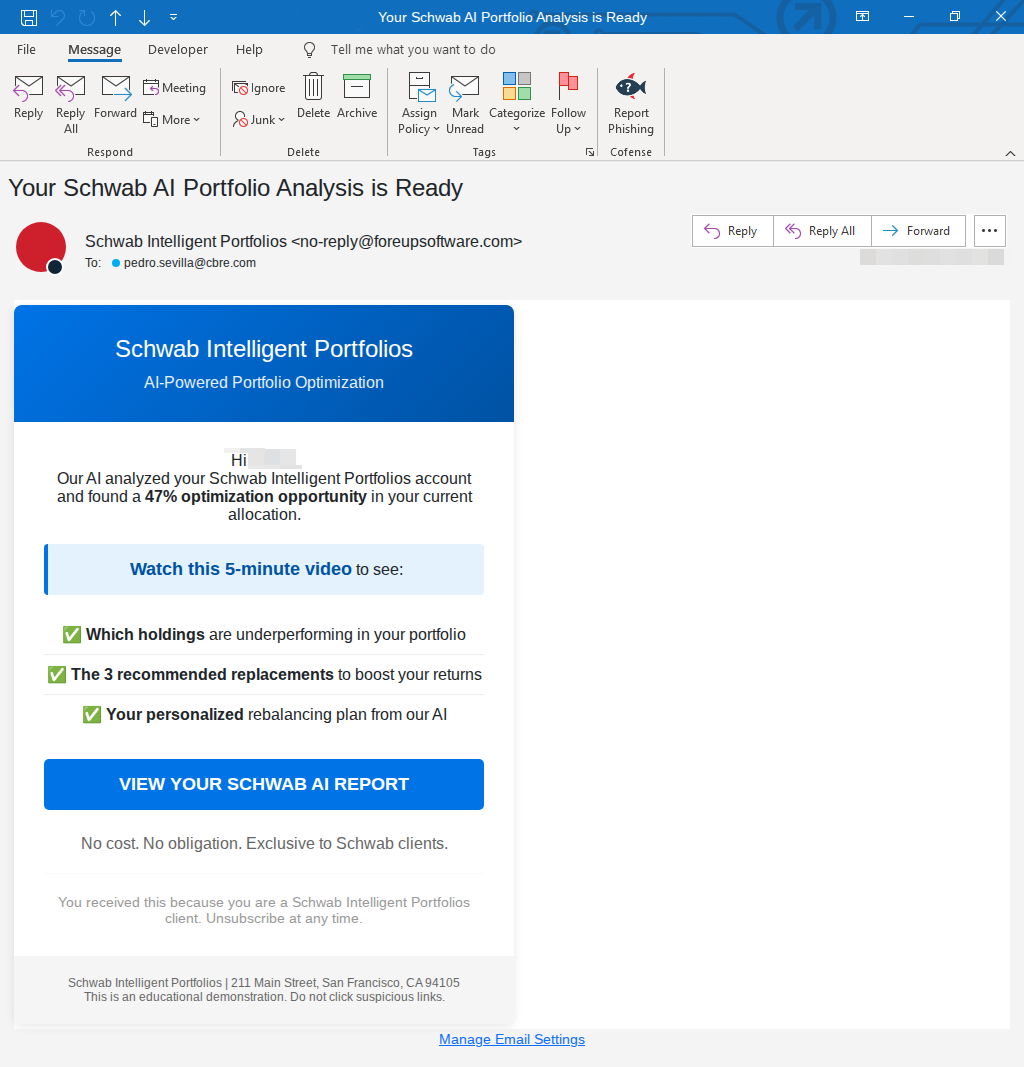Delete this email using trash icon
The image size is (1024, 1067).
(x=314, y=97)
